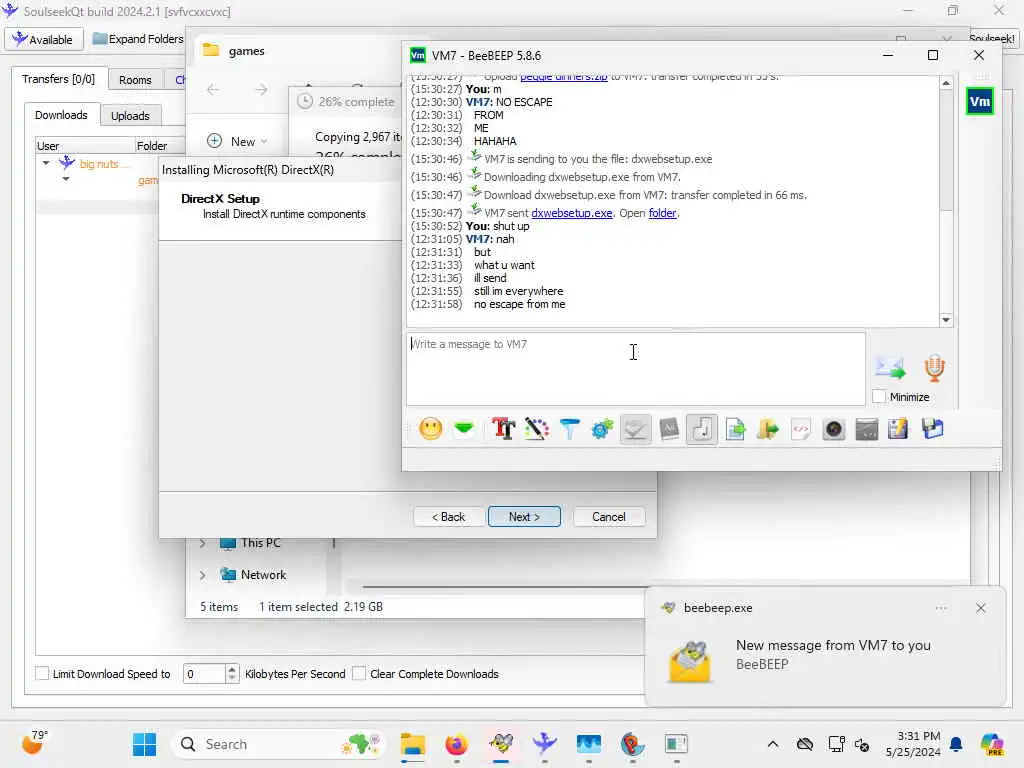1024x768 pixels.
Task: Click the blue funnel filter icon
Action: pos(569,429)
